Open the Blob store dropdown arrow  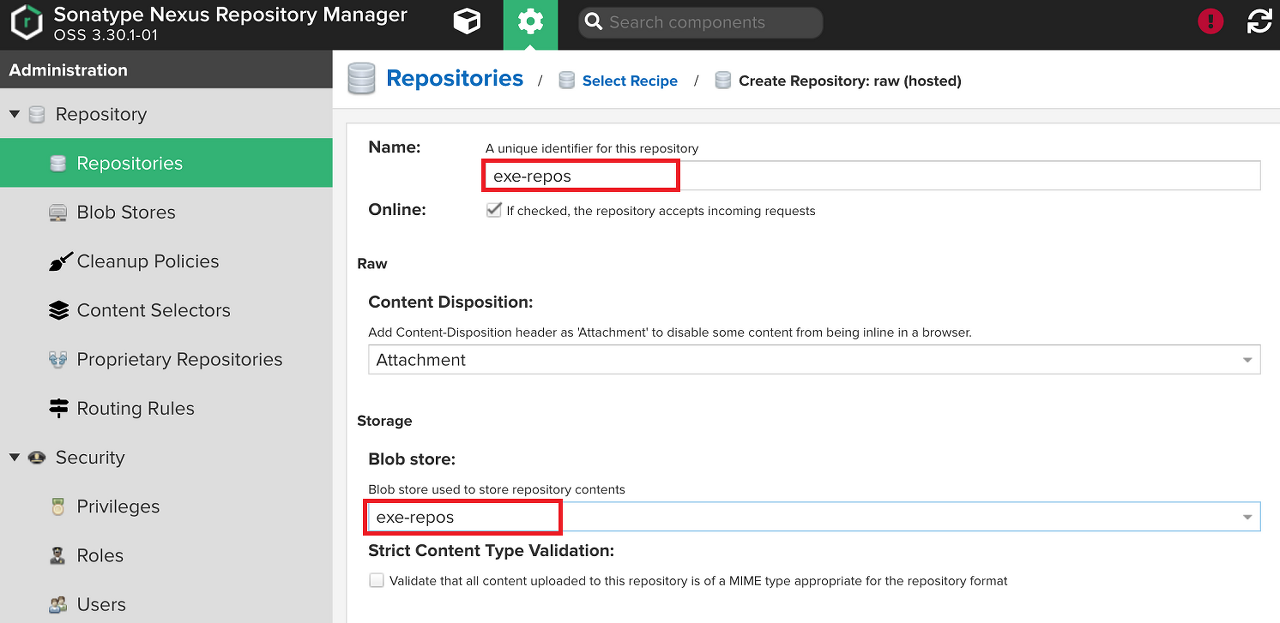pyautogui.click(x=1247, y=517)
